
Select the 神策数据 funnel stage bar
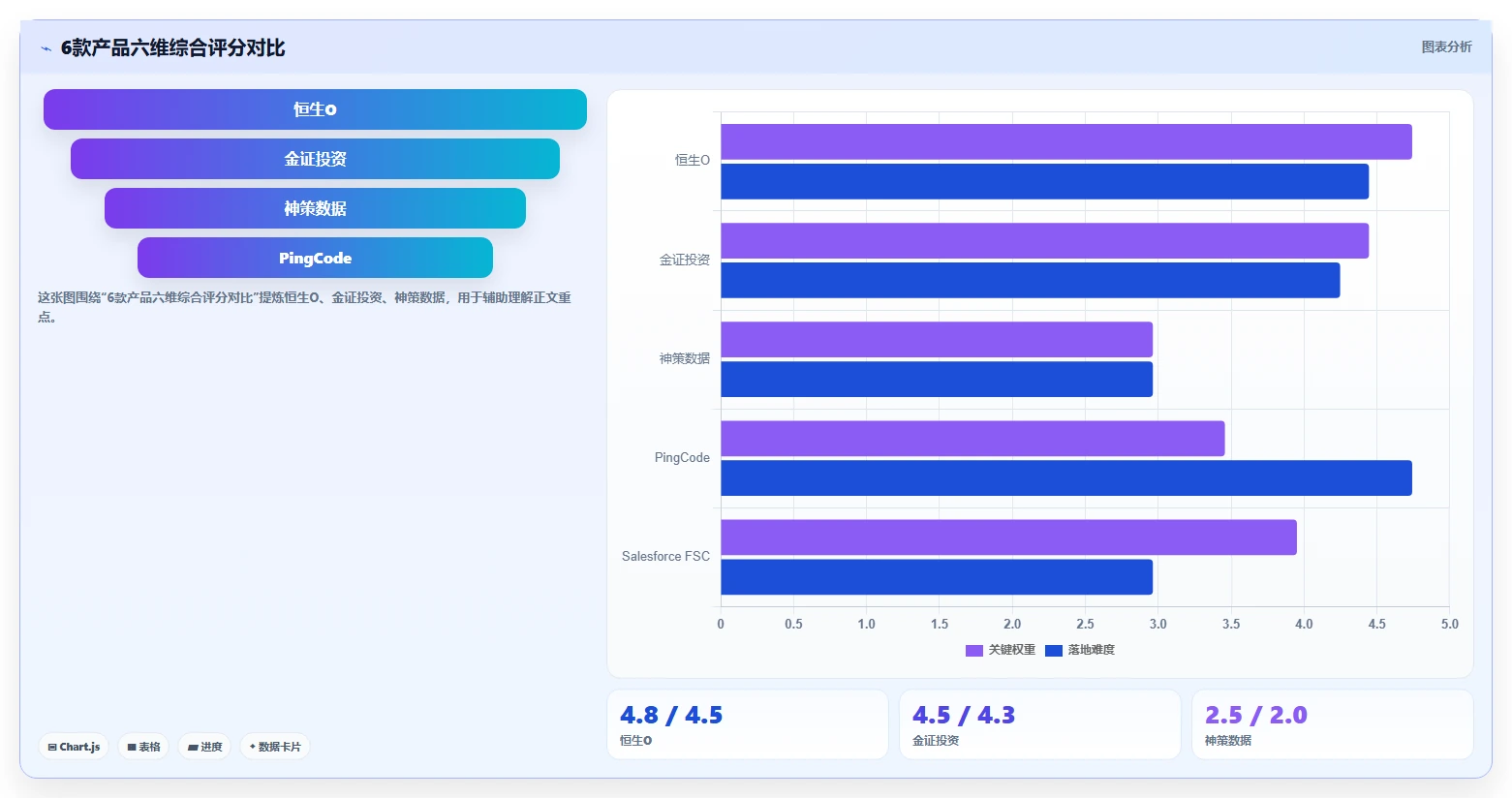tap(315, 208)
